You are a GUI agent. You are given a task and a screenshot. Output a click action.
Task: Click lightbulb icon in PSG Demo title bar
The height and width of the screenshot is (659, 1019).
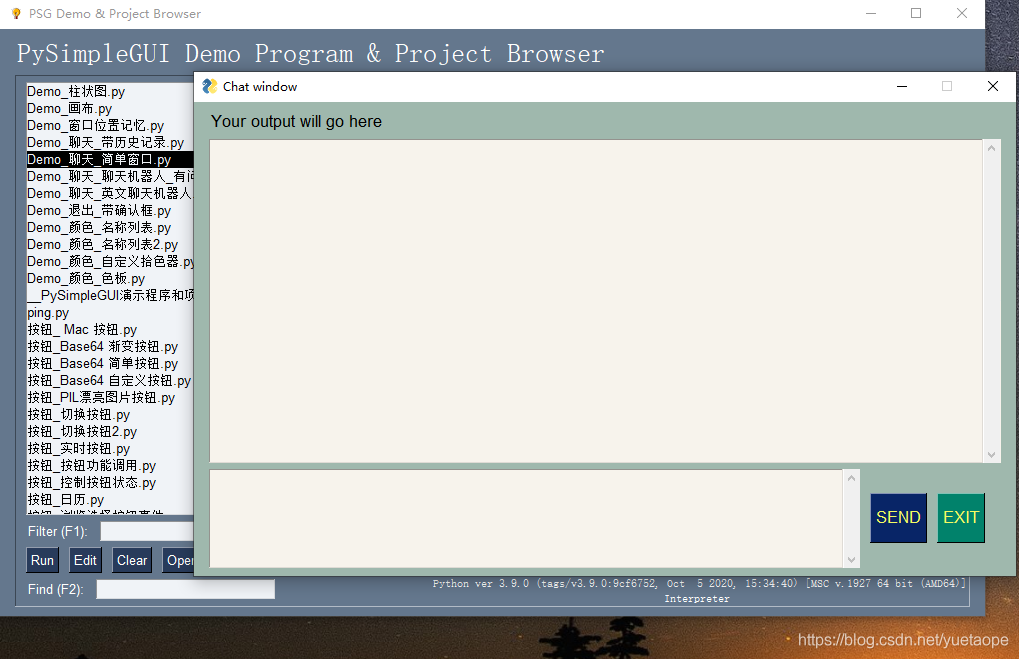(16, 14)
